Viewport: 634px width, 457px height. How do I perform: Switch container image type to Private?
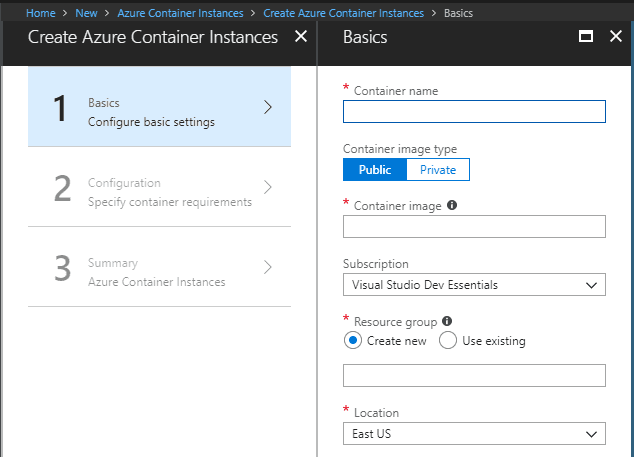(438, 170)
